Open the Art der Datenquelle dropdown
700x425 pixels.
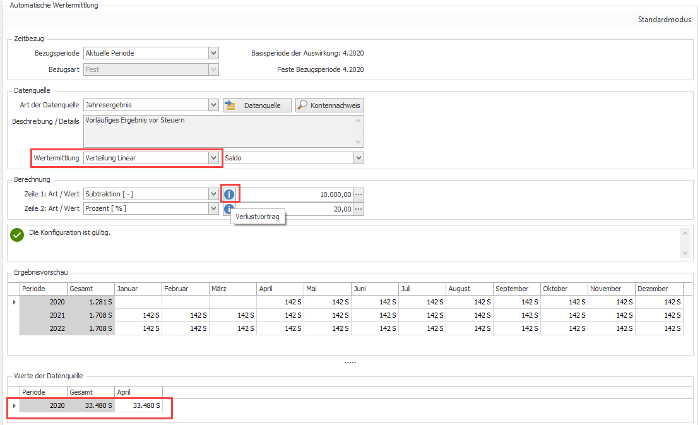pos(213,105)
